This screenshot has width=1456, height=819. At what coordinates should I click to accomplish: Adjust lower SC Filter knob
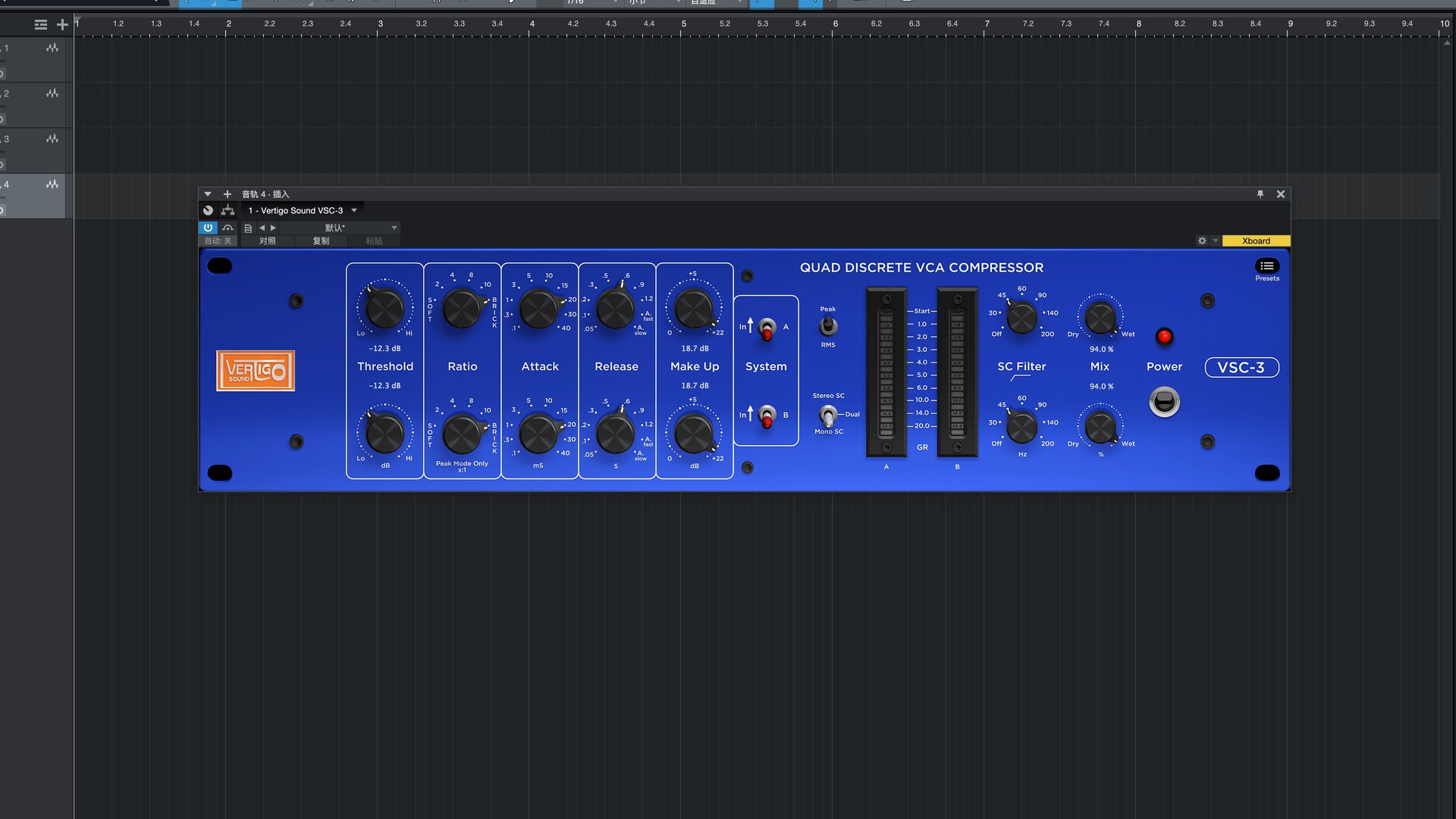[x=1021, y=428]
